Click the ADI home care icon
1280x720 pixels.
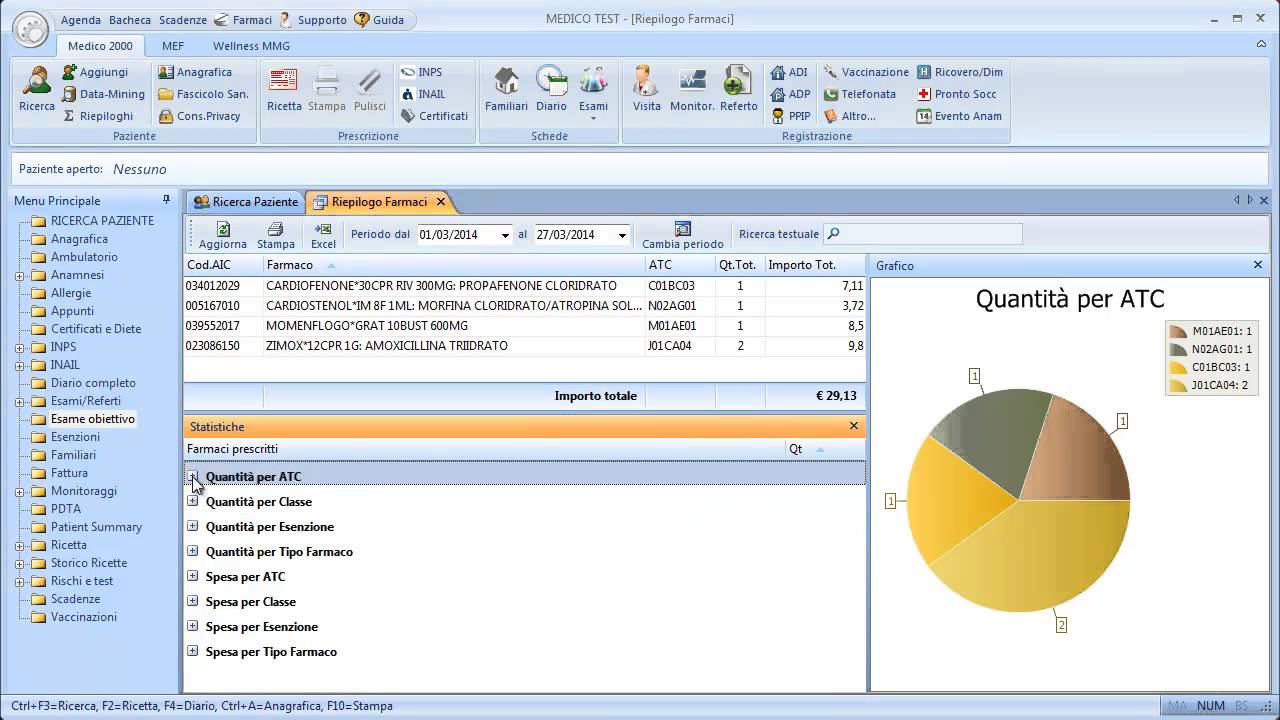[788, 72]
